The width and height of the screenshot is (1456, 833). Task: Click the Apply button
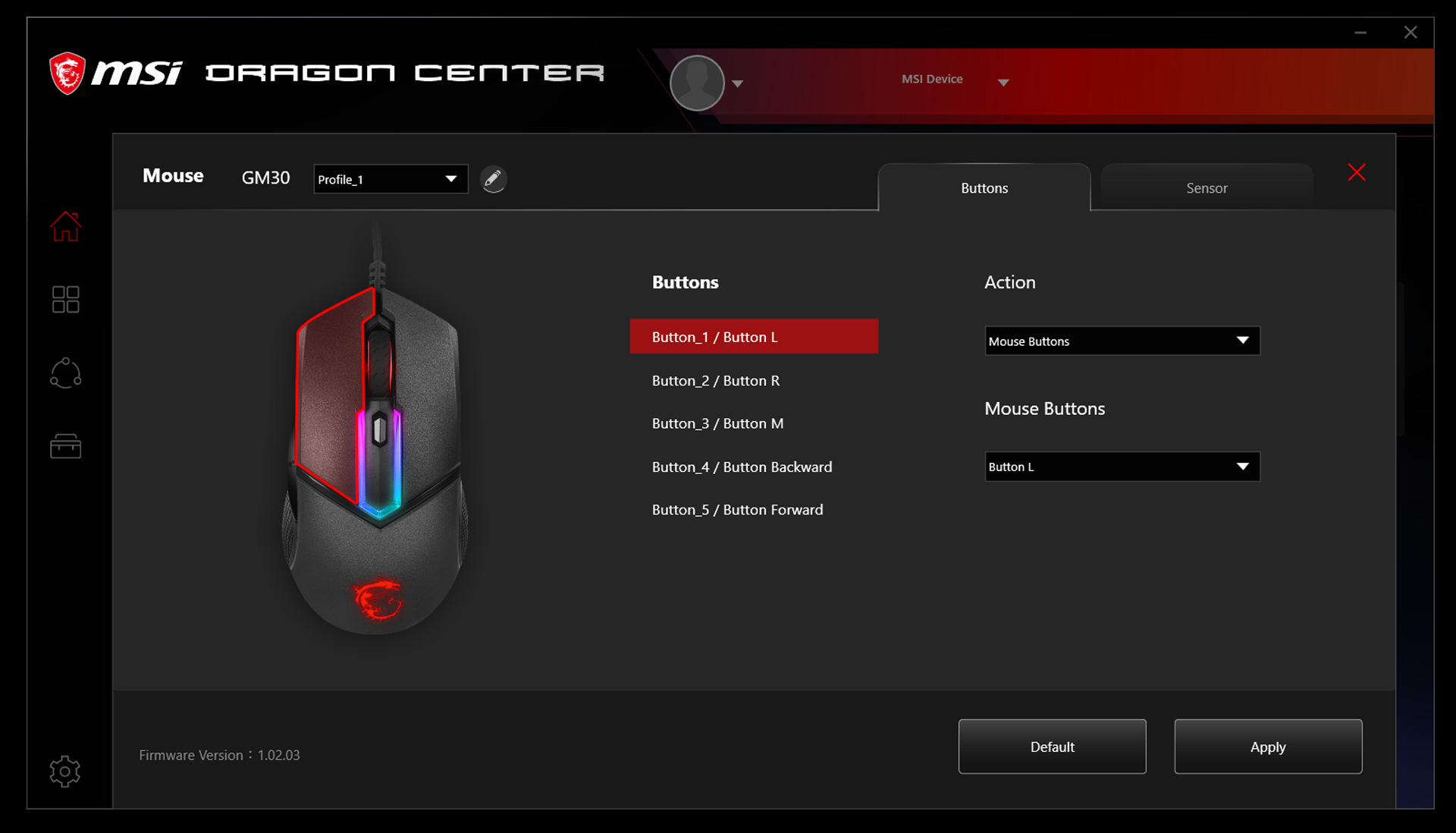click(x=1268, y=747)
